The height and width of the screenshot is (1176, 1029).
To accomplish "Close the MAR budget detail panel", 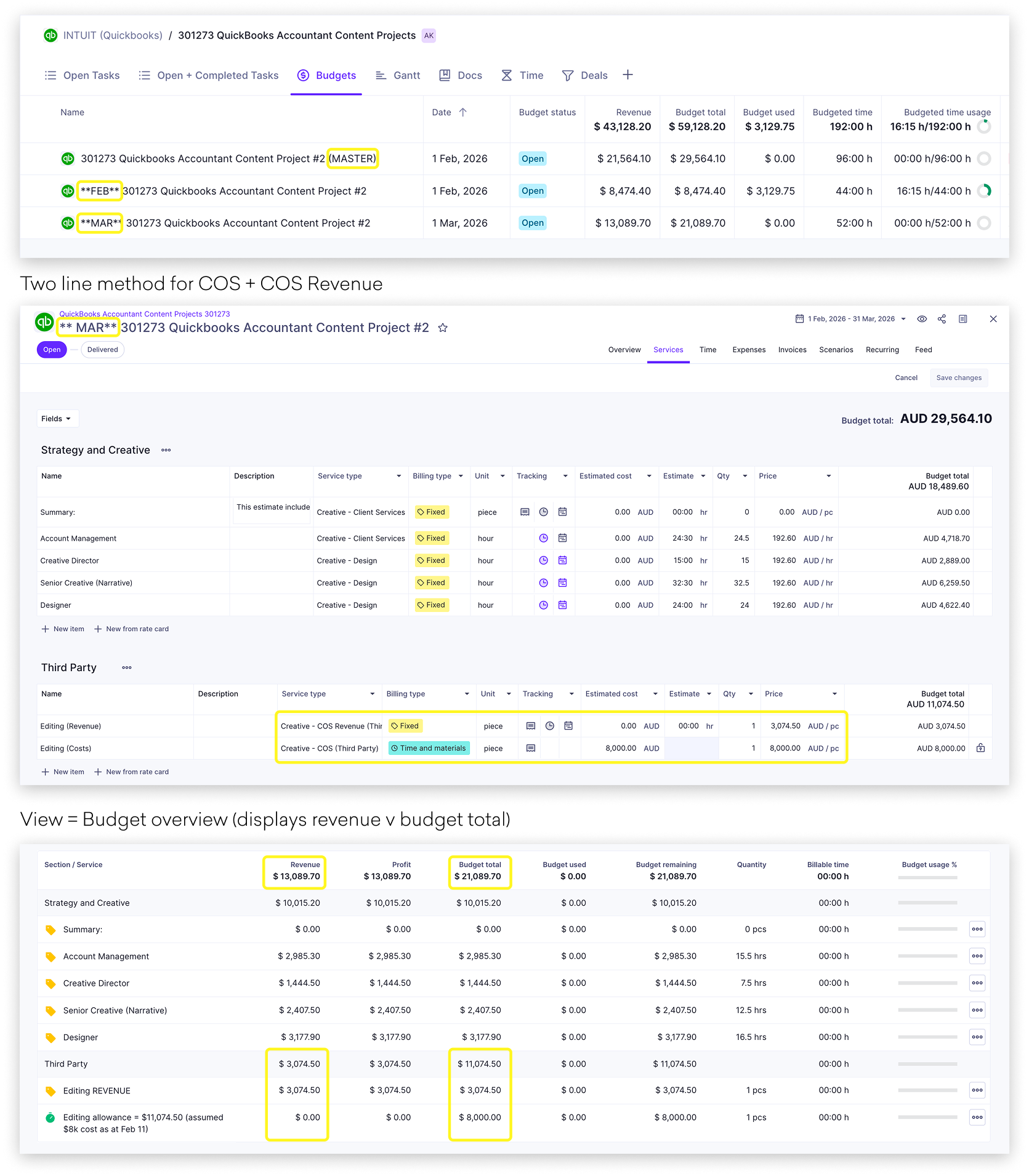I will [993, 319].
